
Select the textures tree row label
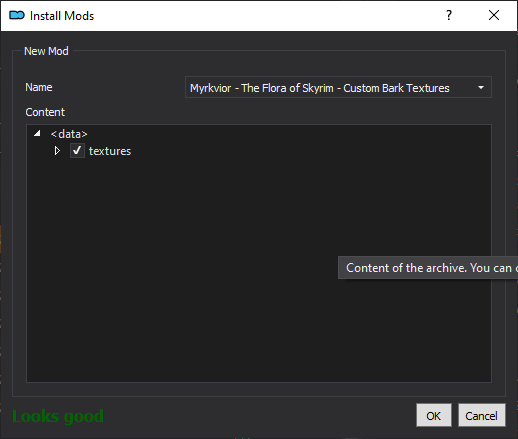(x=110, y=151)
